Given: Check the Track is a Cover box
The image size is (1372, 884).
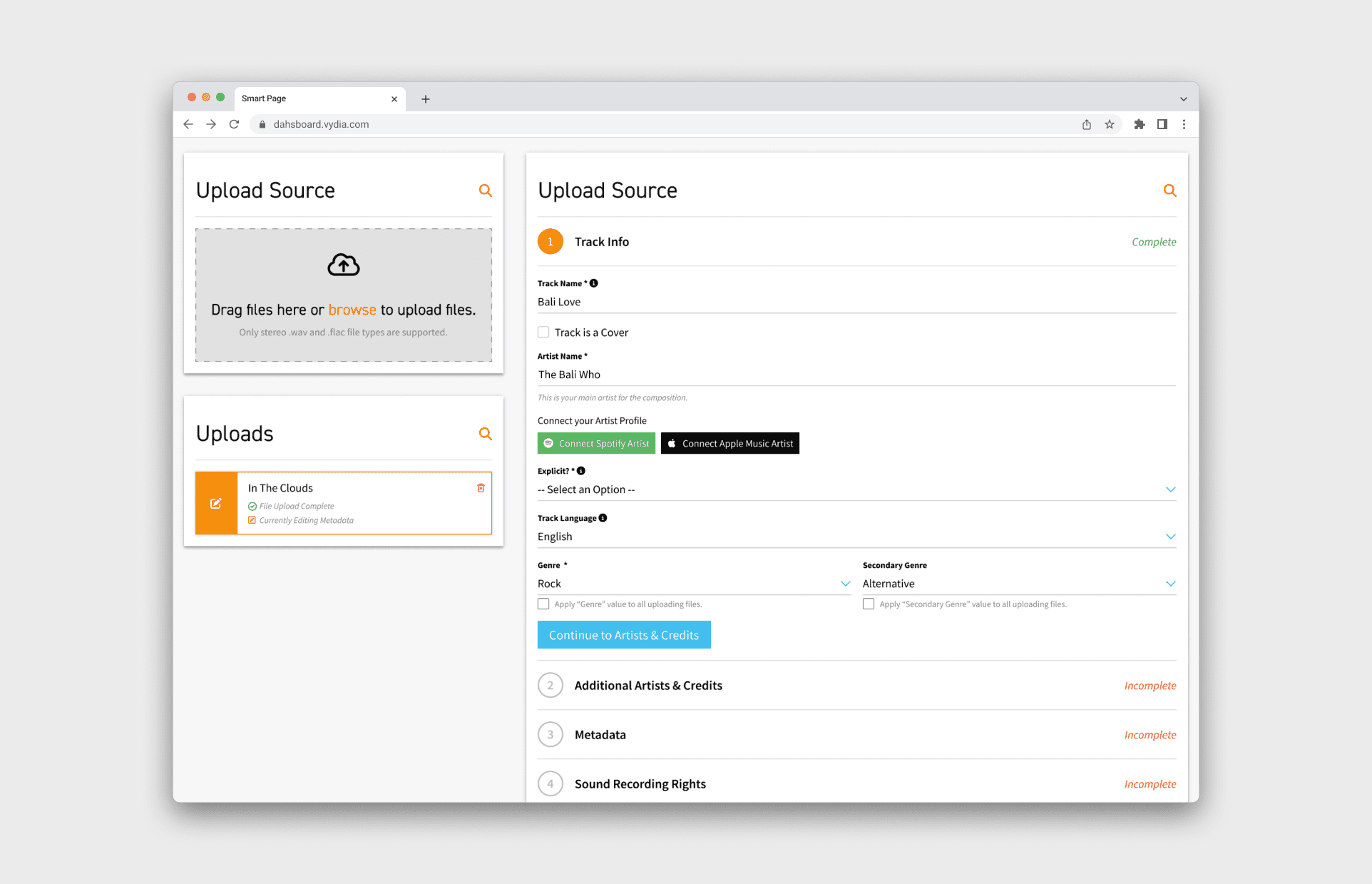Looking at the screenshot, I should click(543, 332).
